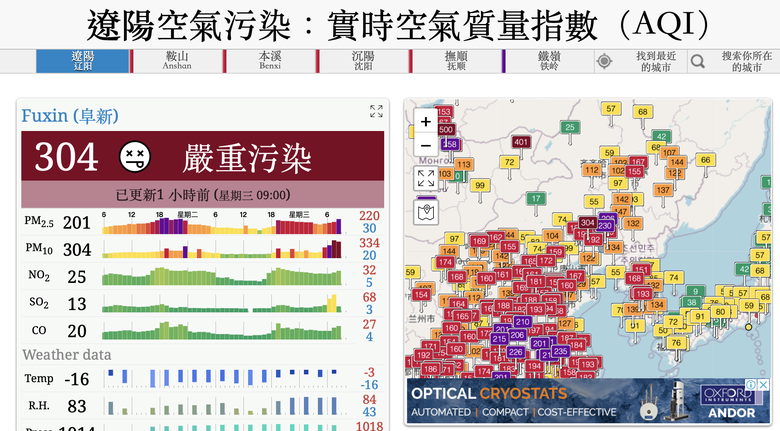Switch to the 本溪 Benxi tab
The width and height of the screenshot is (780, 431).
270,61
